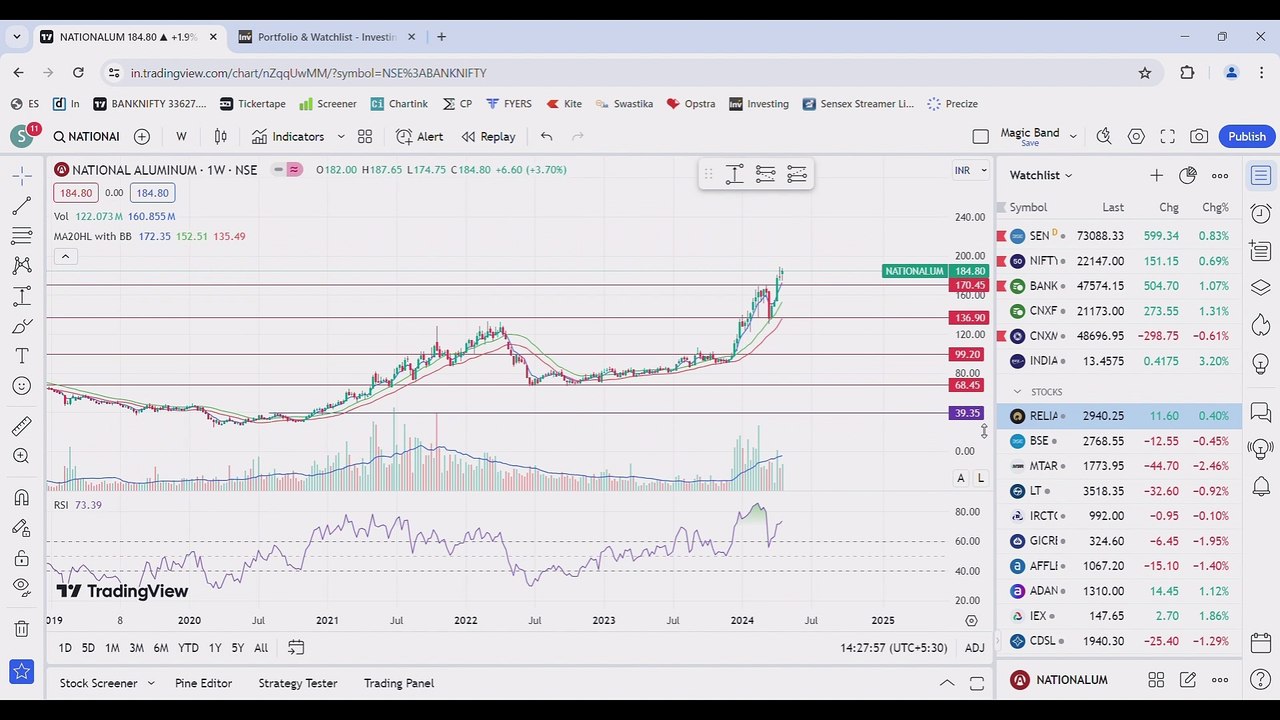Toggle lock all drawing tools
The width and height of the screenshot is (1280, 720).
(21, 558)
